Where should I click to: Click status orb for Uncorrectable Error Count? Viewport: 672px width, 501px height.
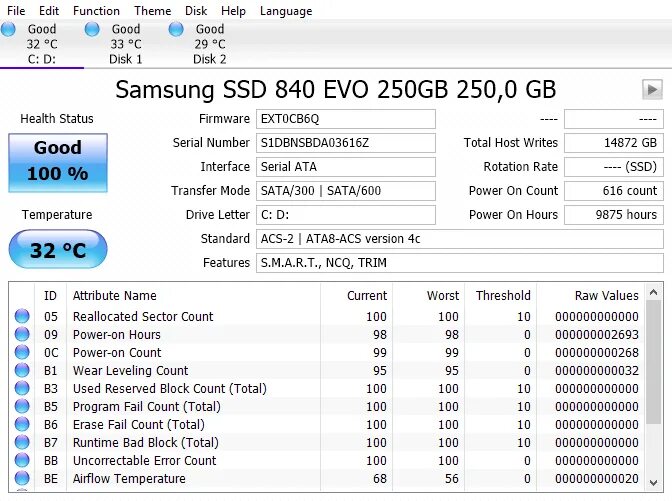[x=22, y=460]
